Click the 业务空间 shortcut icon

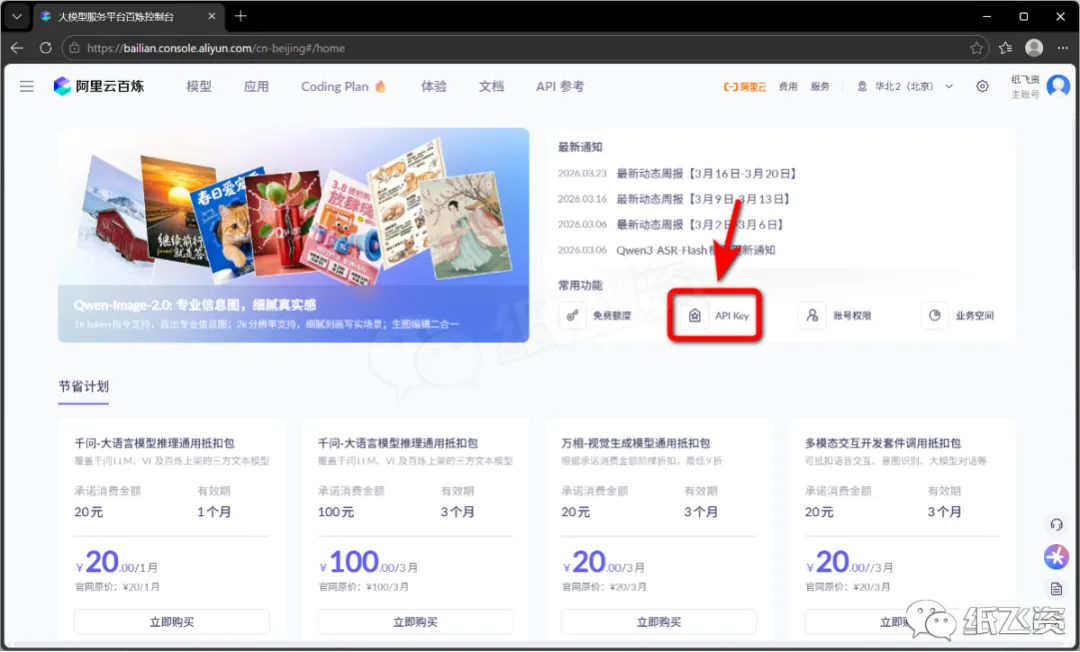tap(935, 315)
